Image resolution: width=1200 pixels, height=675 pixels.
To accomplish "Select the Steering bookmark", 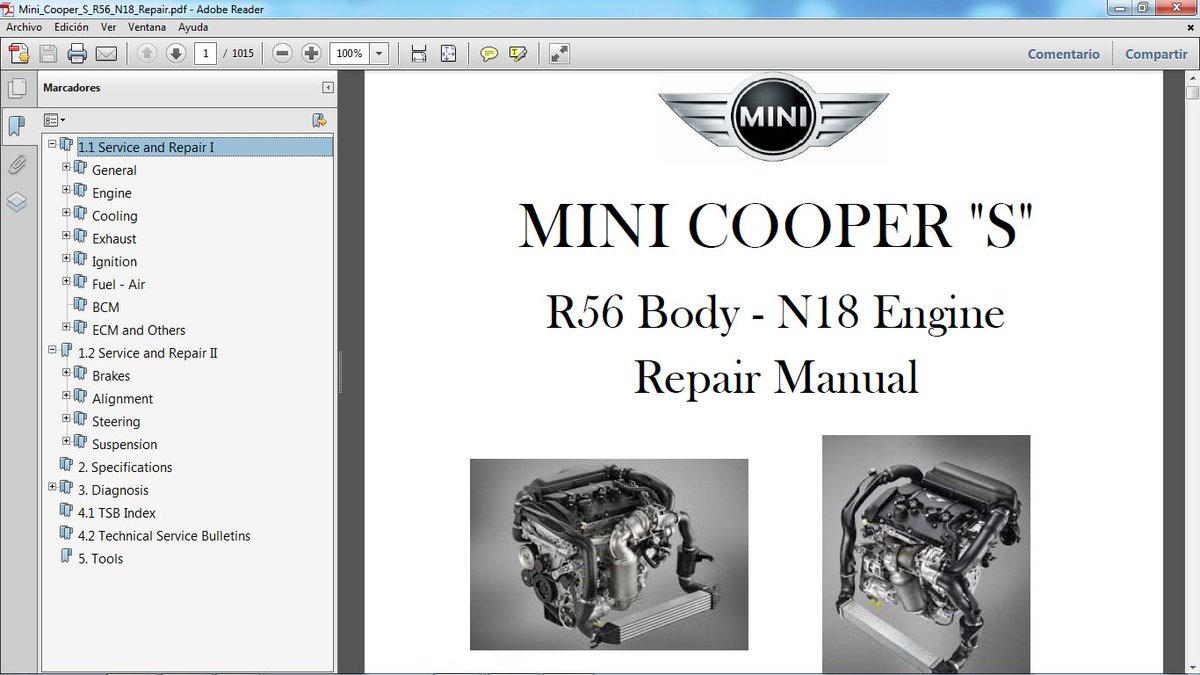I will [x=116, y=422].
